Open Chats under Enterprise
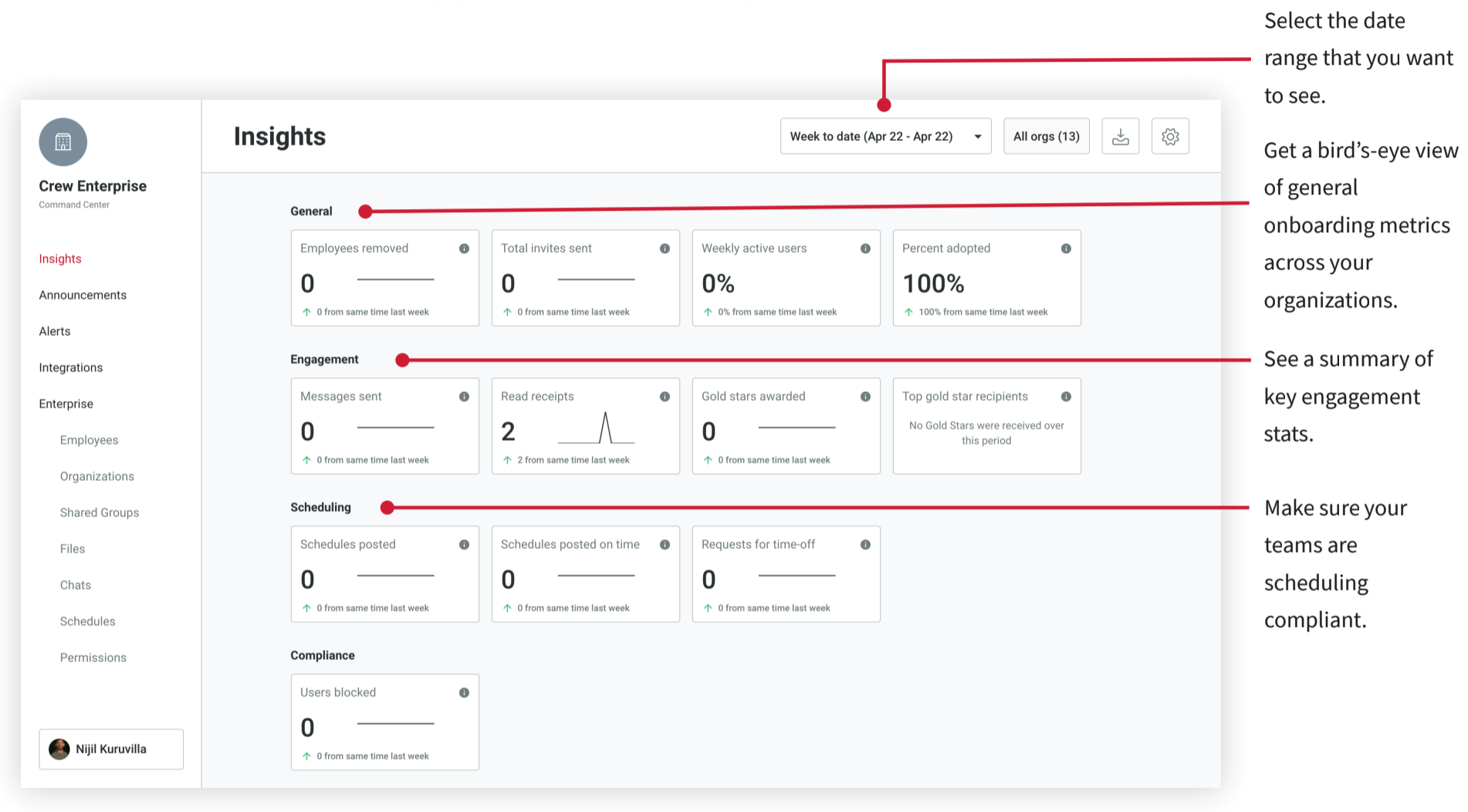Screen dimensions: 1468x812 click(x=76, y=585)
